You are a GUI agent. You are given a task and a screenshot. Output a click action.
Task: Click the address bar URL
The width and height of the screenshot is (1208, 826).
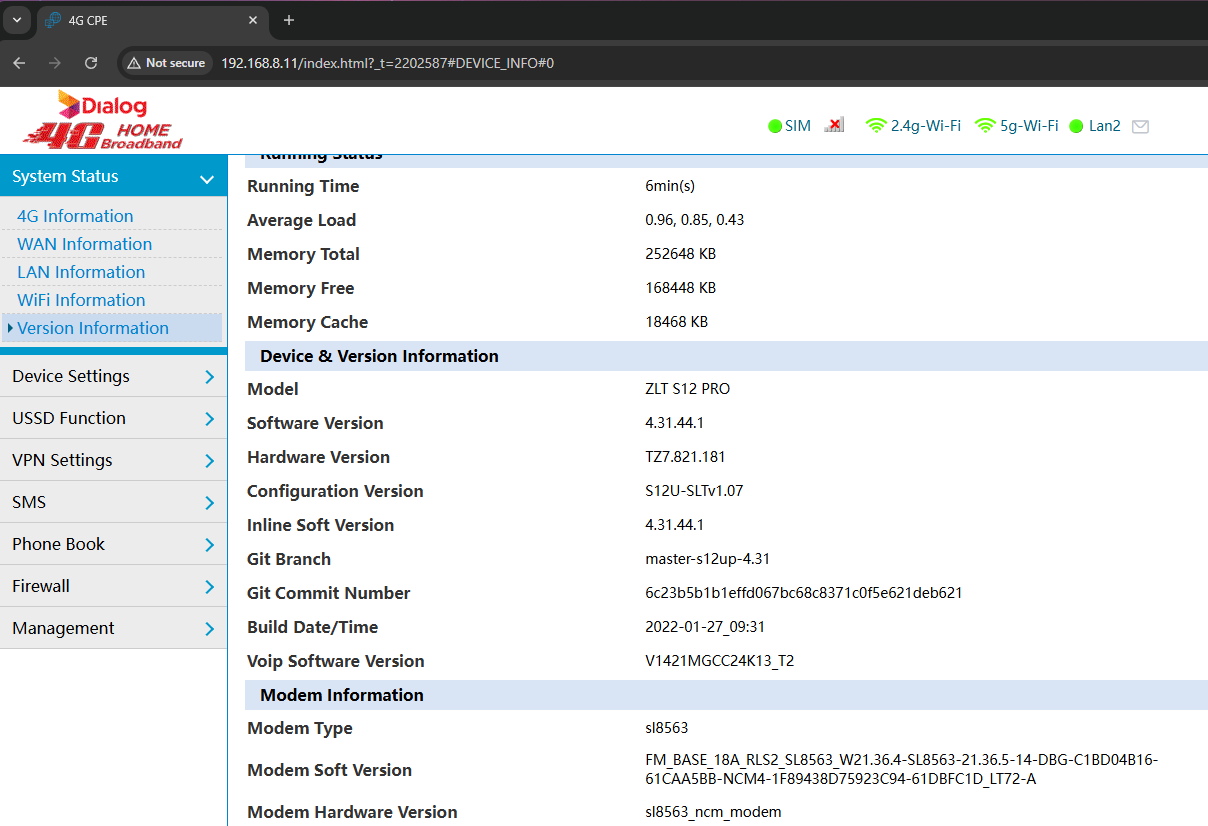click(387, 63)
